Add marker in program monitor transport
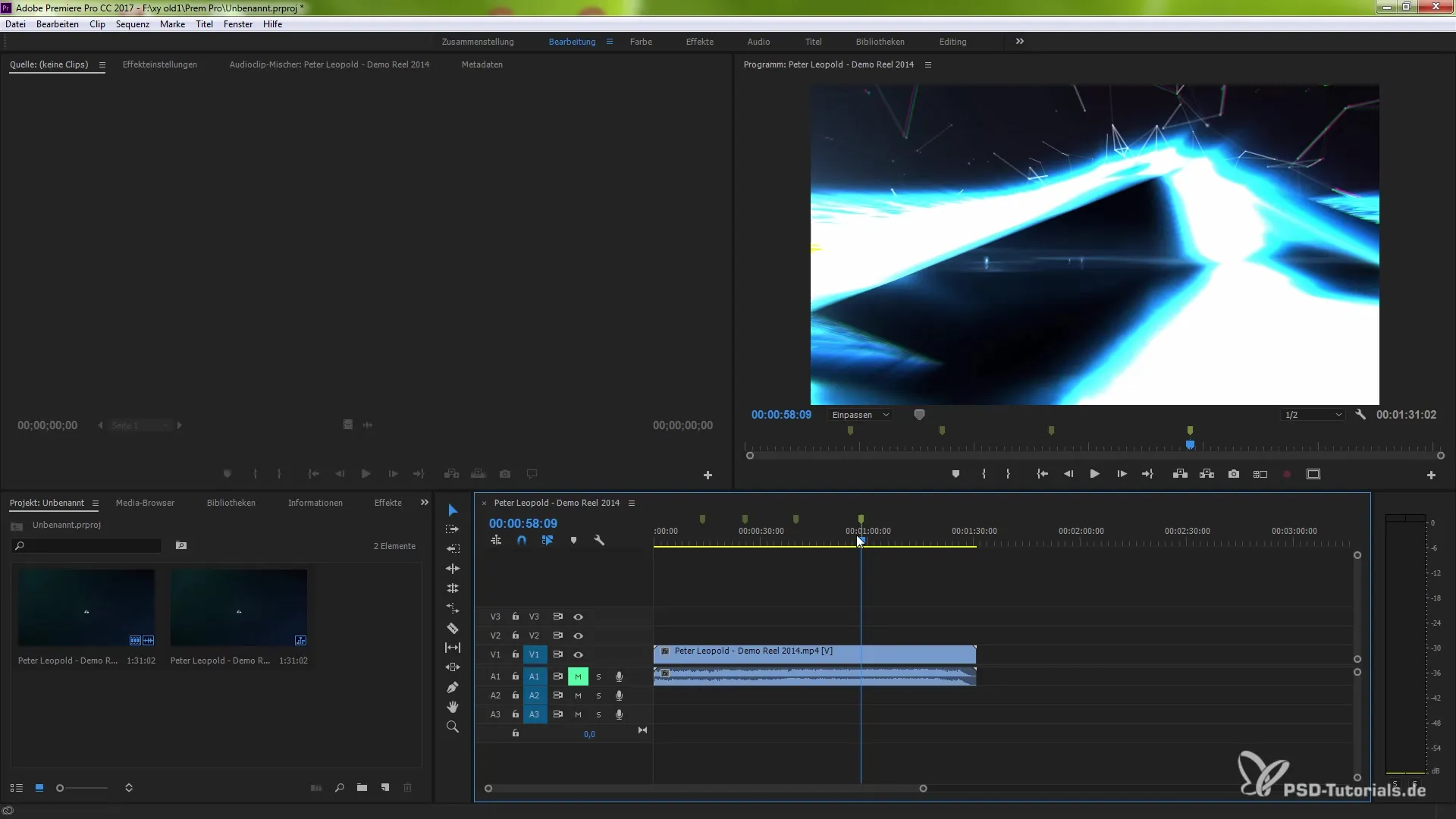Screen dimensions: 1456x819 [955, 474]
